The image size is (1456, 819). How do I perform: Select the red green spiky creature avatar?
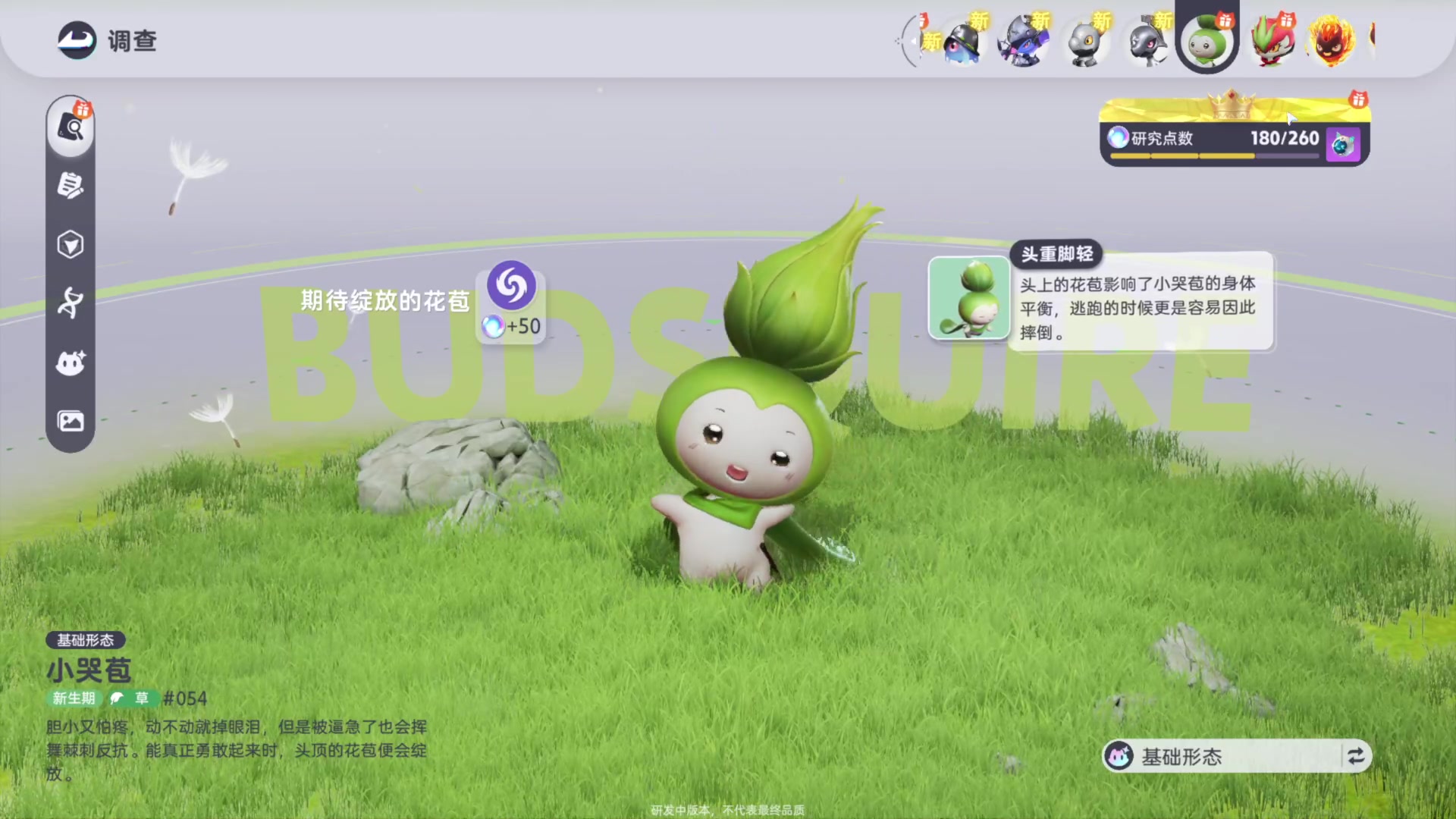coord(1271,42)
